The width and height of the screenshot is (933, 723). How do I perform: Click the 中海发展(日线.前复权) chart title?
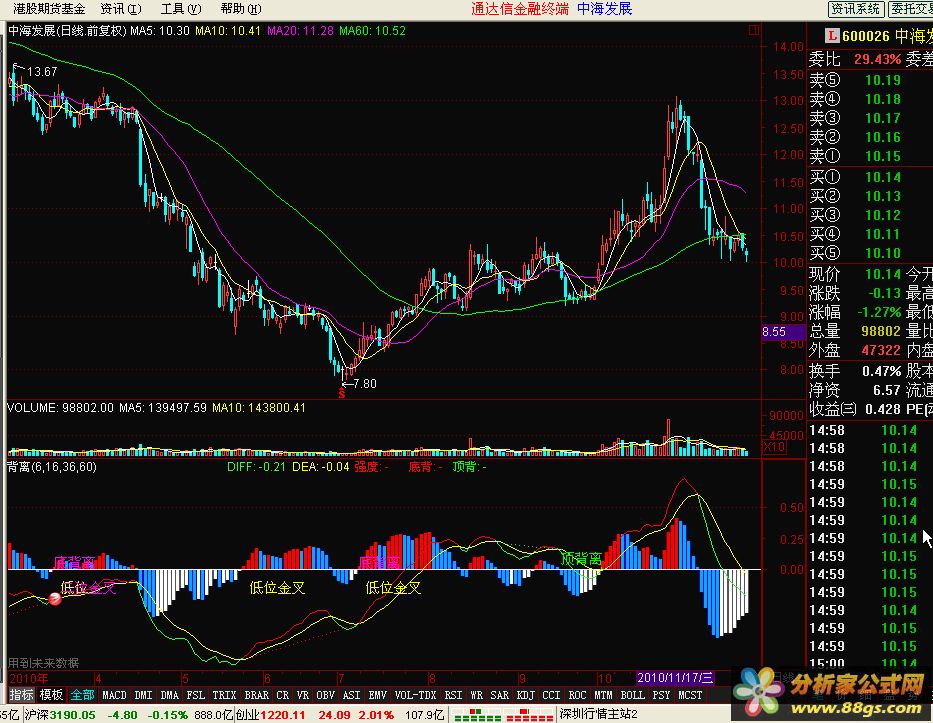point(67,31)
